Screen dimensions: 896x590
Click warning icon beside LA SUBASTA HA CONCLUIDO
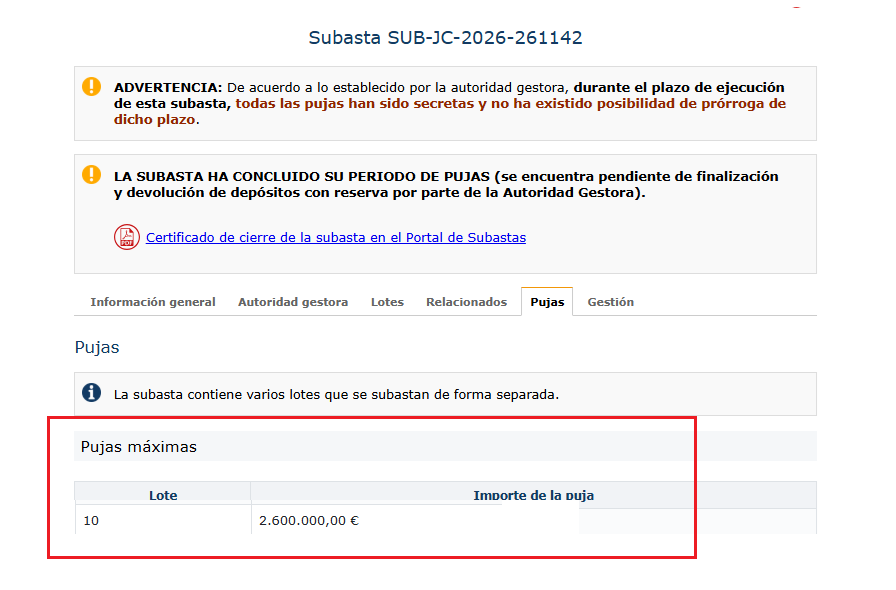(91, 174)
